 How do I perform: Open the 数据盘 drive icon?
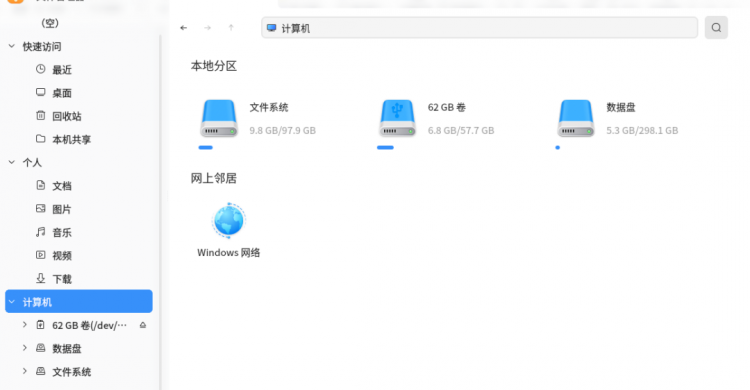(x=576, y=118)
